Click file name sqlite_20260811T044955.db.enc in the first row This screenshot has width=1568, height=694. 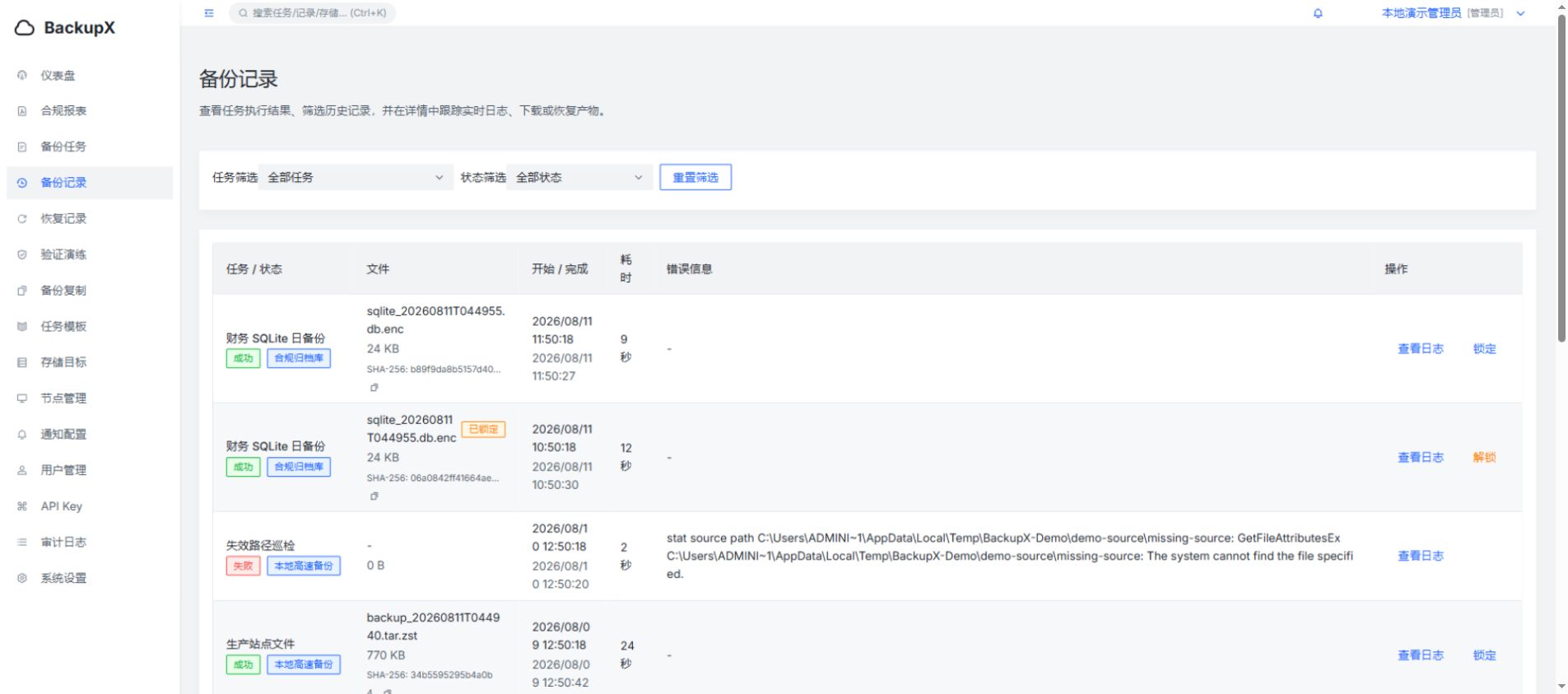tap(435, 320)
